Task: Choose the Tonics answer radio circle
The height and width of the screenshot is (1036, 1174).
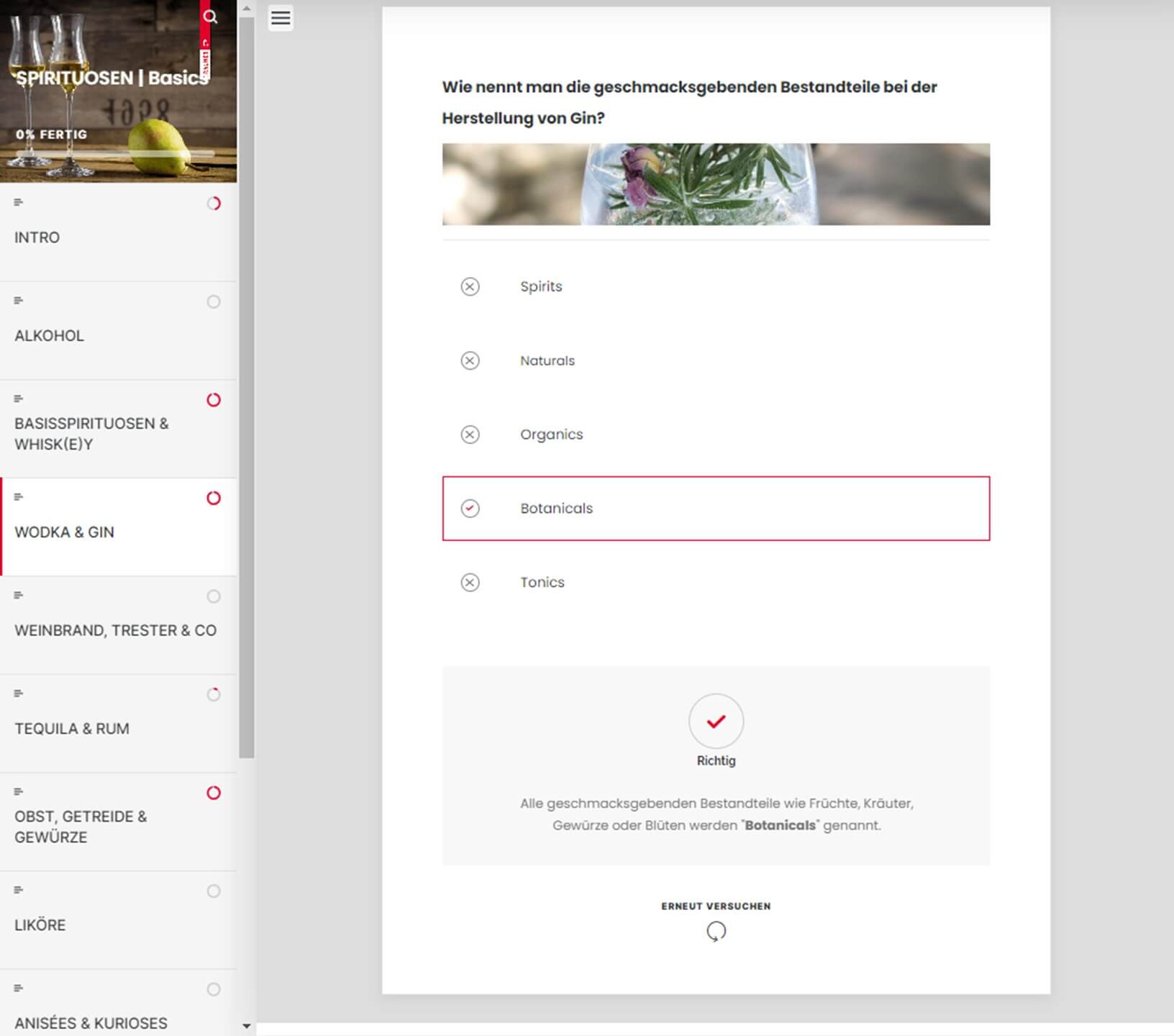Action: 470,582
